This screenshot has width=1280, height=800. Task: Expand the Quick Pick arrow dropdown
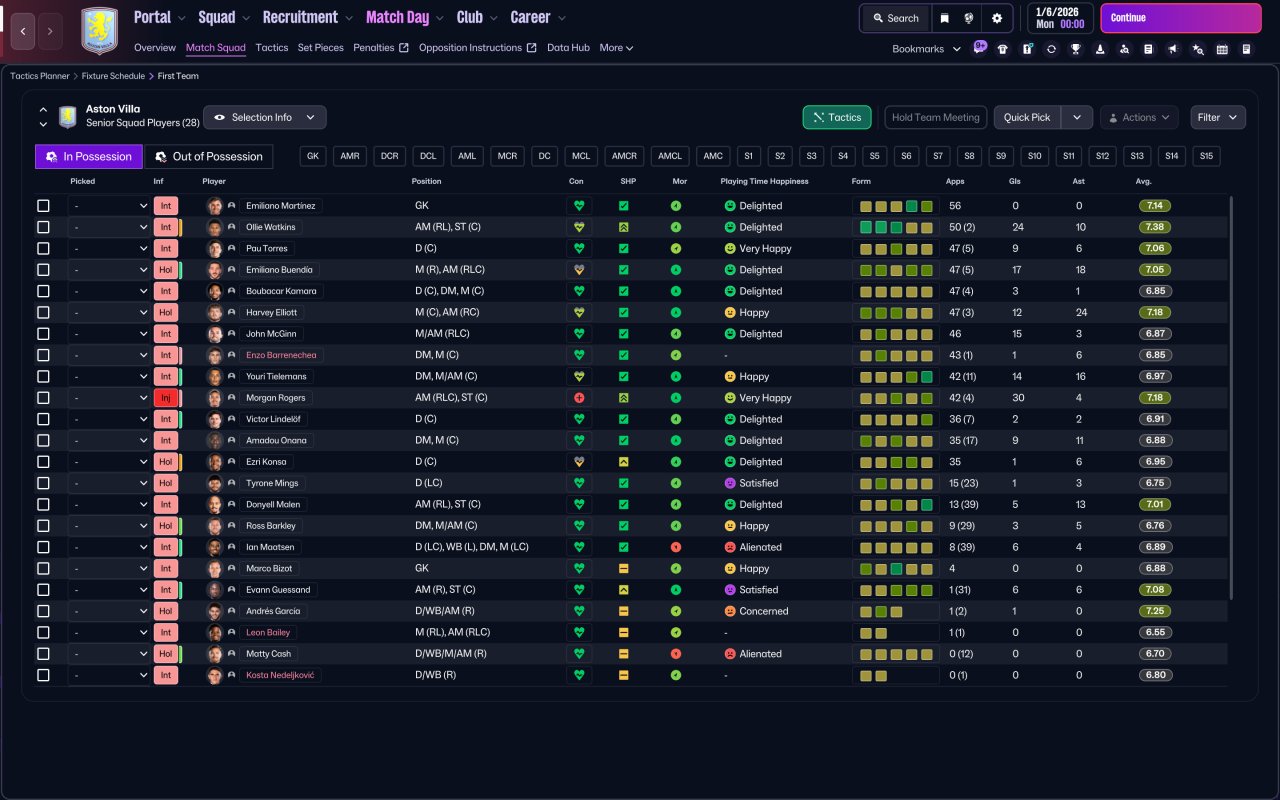[x=1076, y=118]
